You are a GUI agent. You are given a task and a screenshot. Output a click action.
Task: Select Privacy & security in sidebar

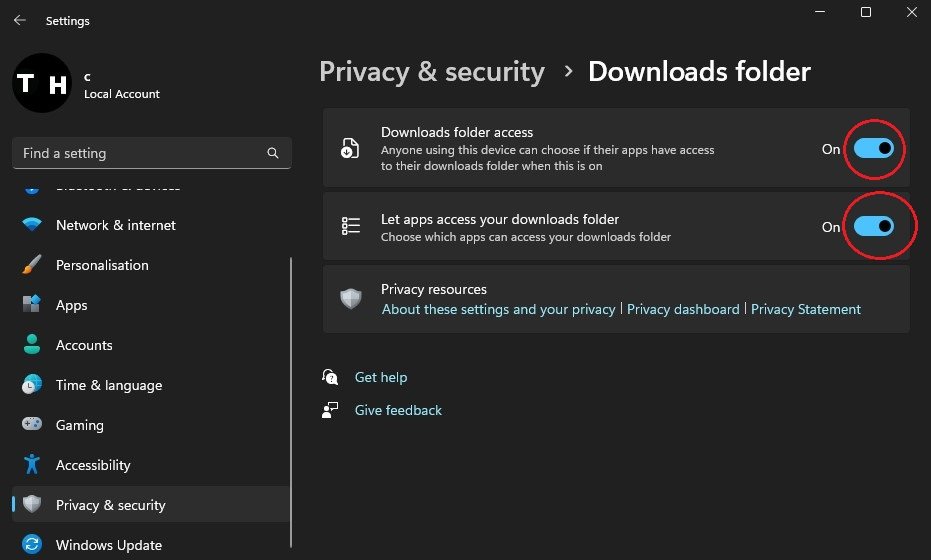point(110,505)
